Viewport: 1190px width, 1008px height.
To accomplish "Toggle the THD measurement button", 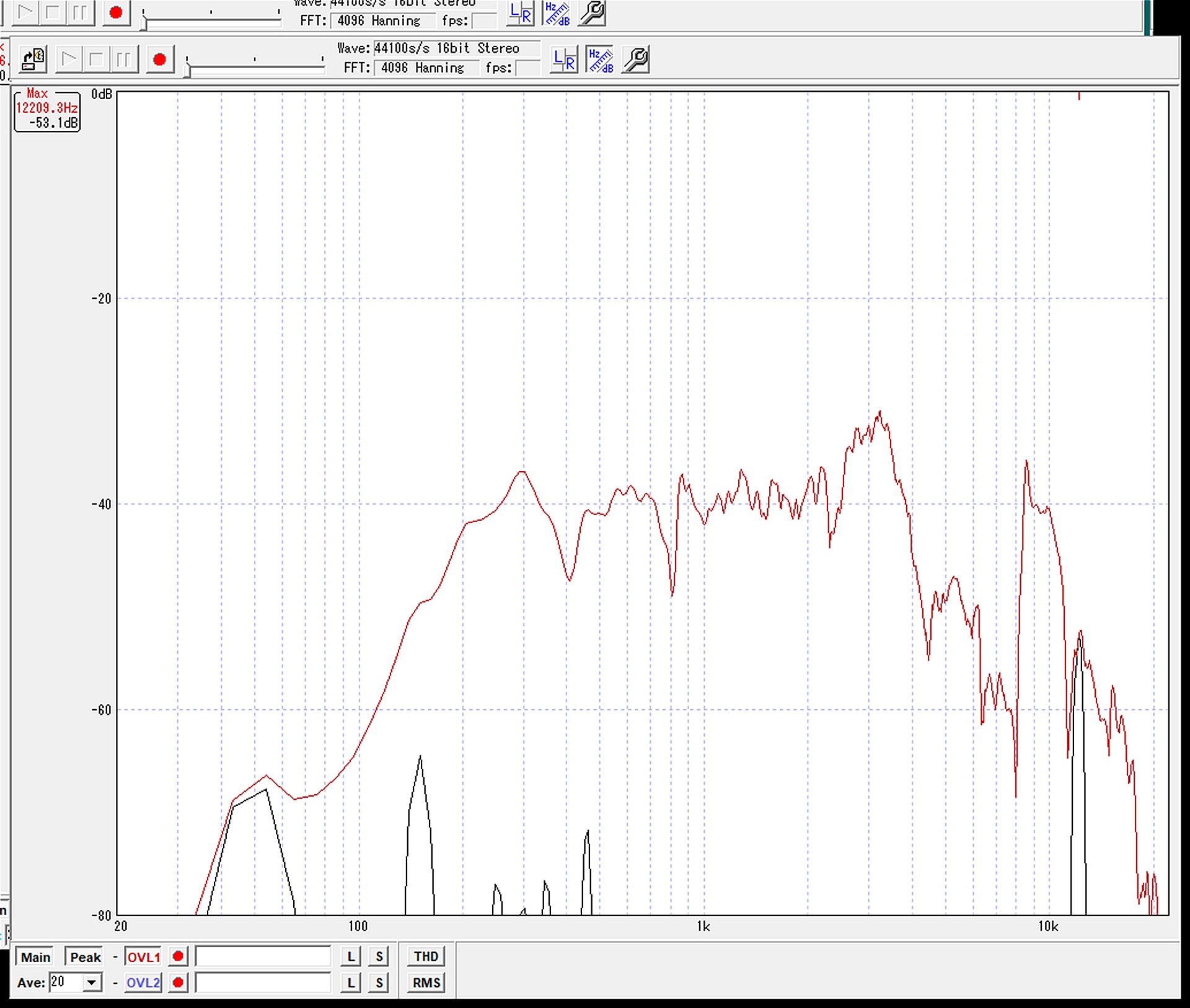I will [x=426, y=957].
